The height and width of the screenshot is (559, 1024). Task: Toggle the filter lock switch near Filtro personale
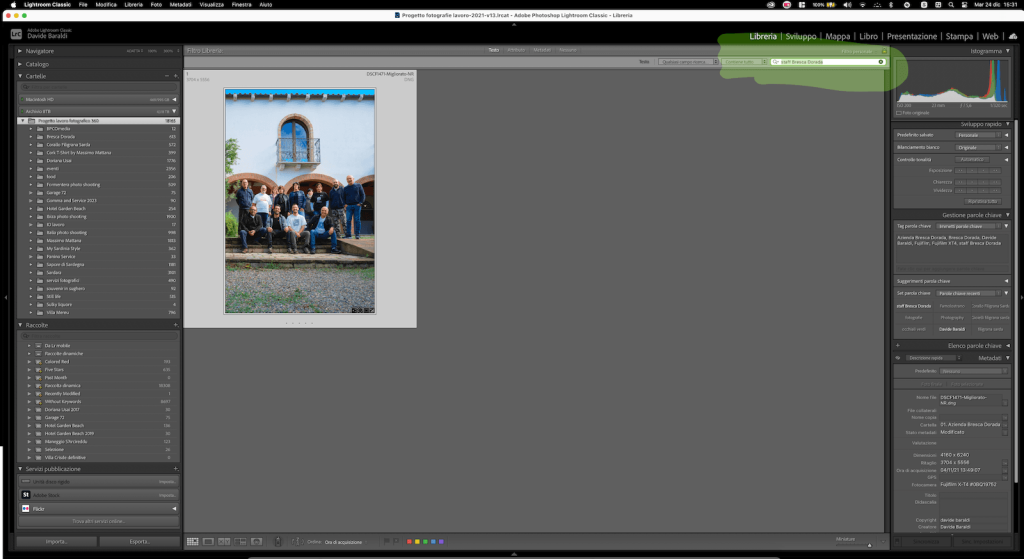tap(884, 51)
